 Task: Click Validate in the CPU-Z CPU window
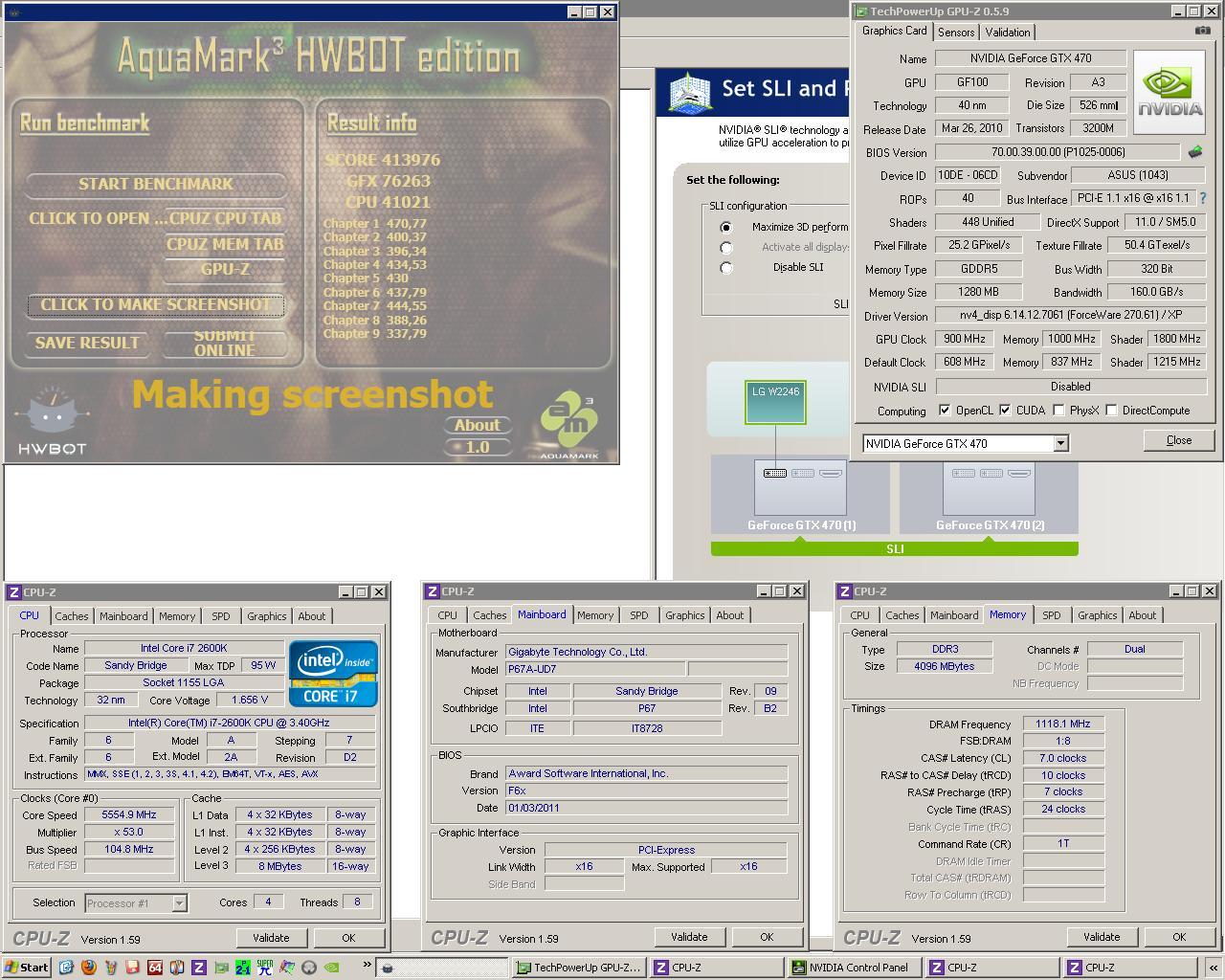pyautogui.click(x=271, y=938)
